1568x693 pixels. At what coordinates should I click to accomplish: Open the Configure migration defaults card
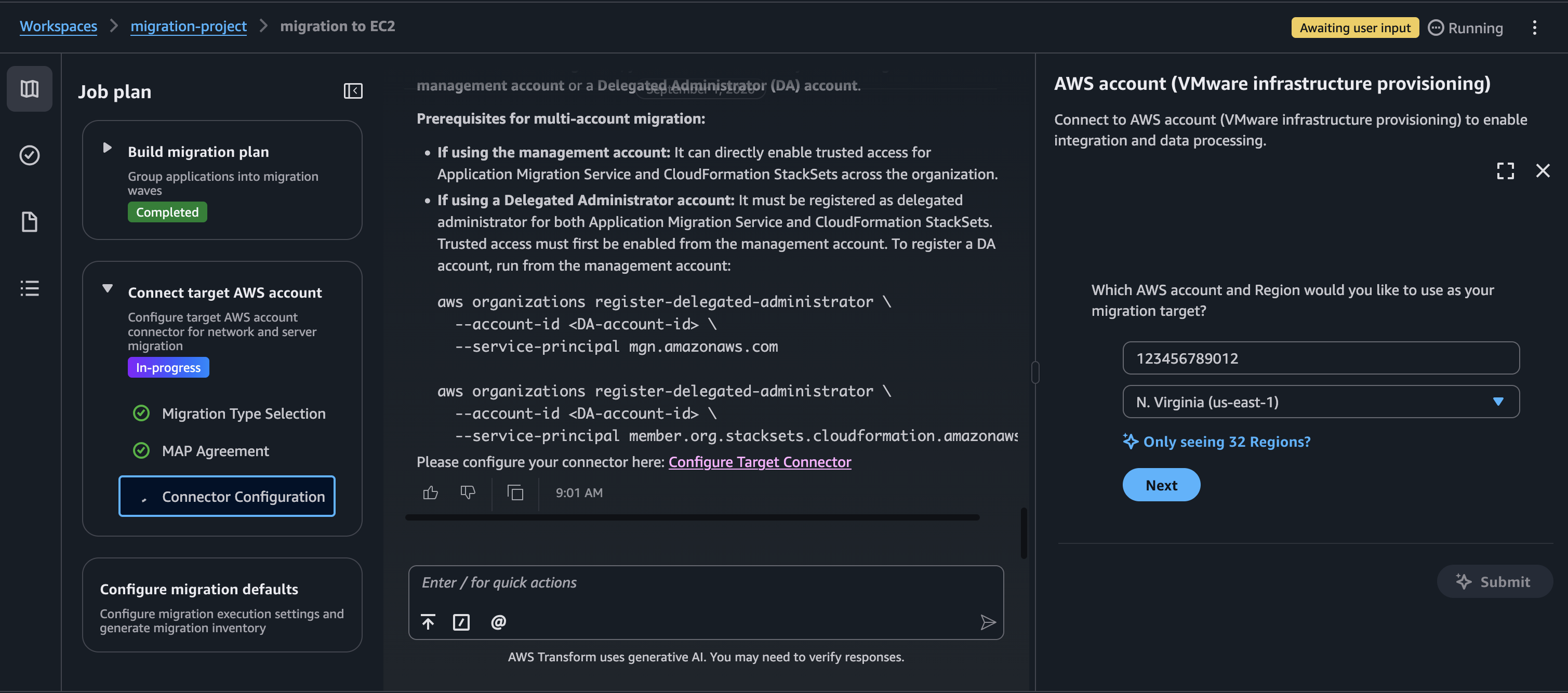click(x=222, y=605)
